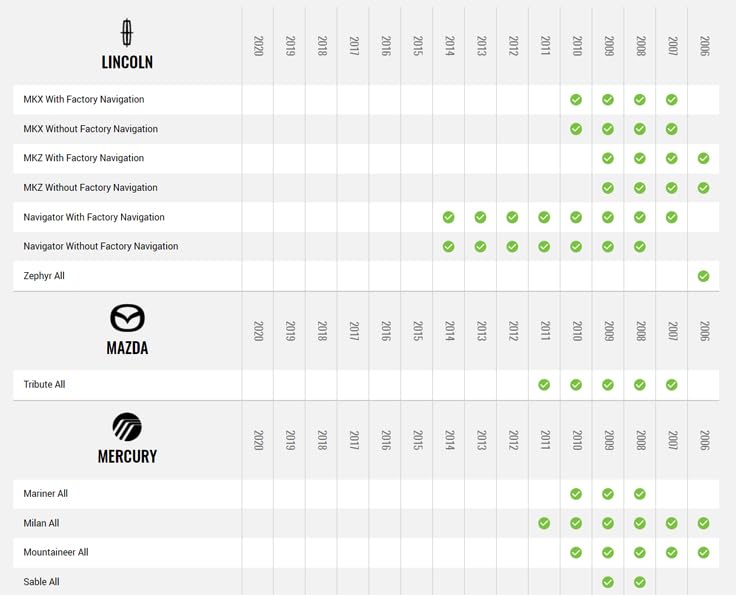The width and height of the screenshot is (736, 595).
Task: Click the Mariner All 2010 checkmark
Action: point(576,494)
